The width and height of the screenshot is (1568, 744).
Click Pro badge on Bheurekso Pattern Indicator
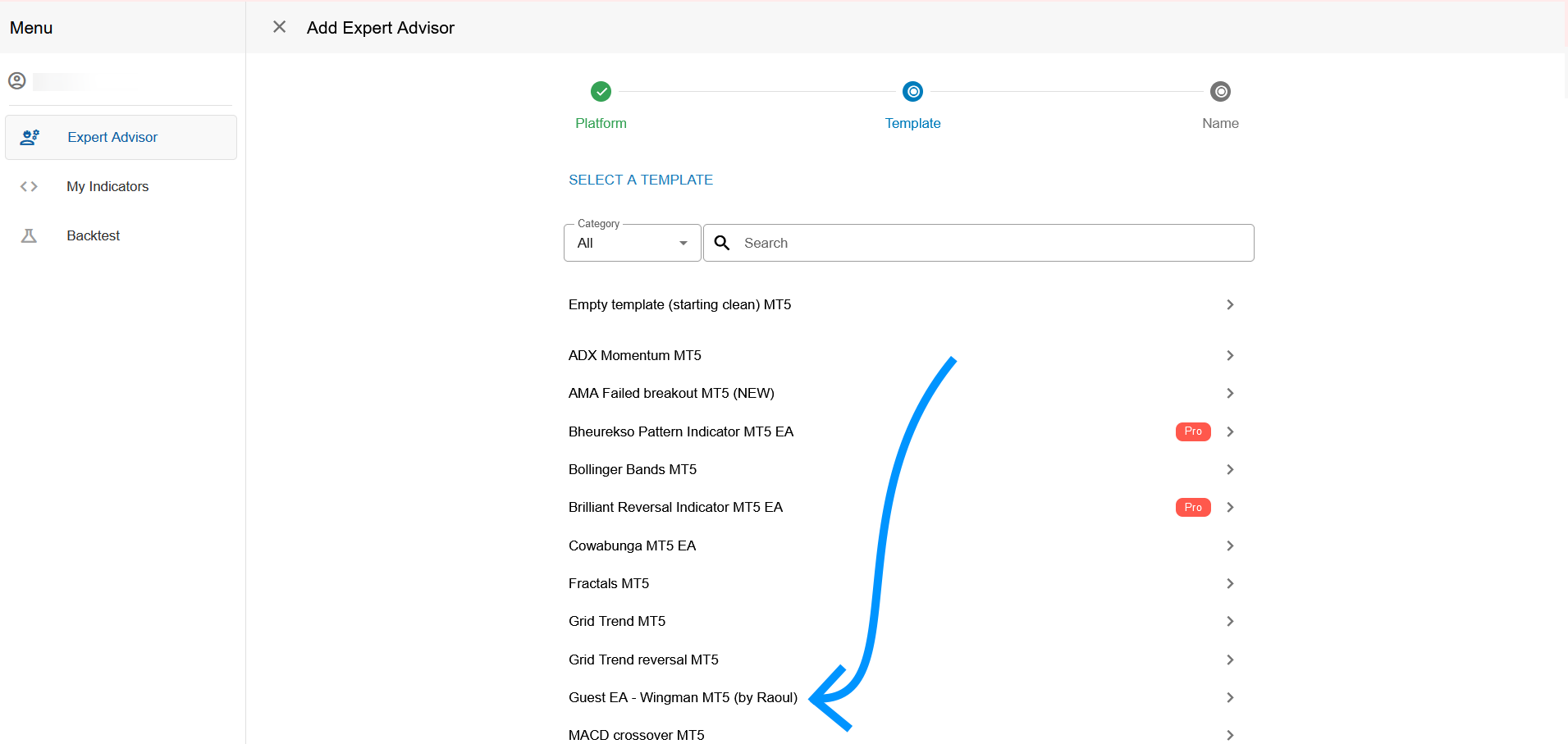click(1193, 431)
